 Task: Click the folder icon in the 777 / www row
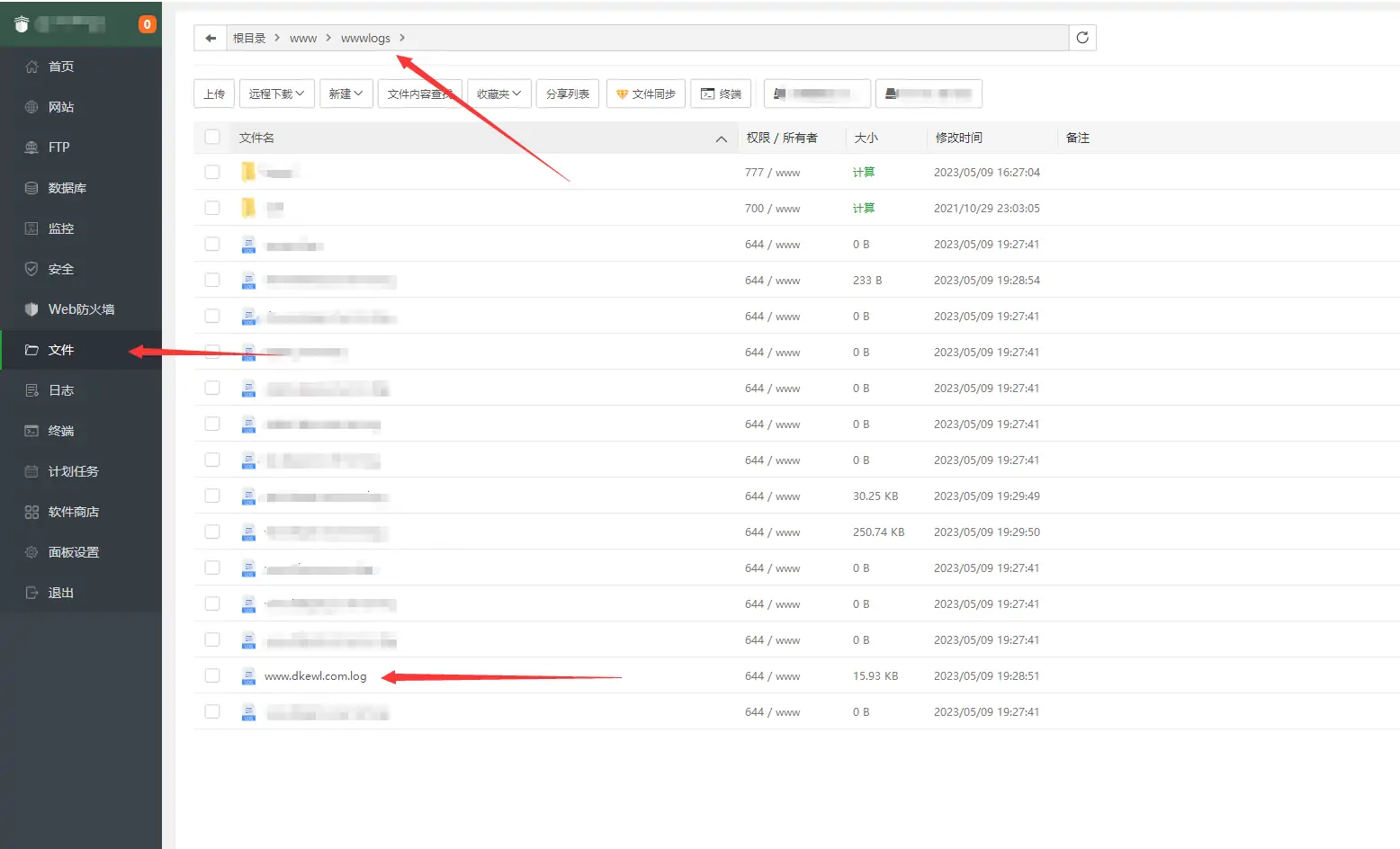point(248,172)
